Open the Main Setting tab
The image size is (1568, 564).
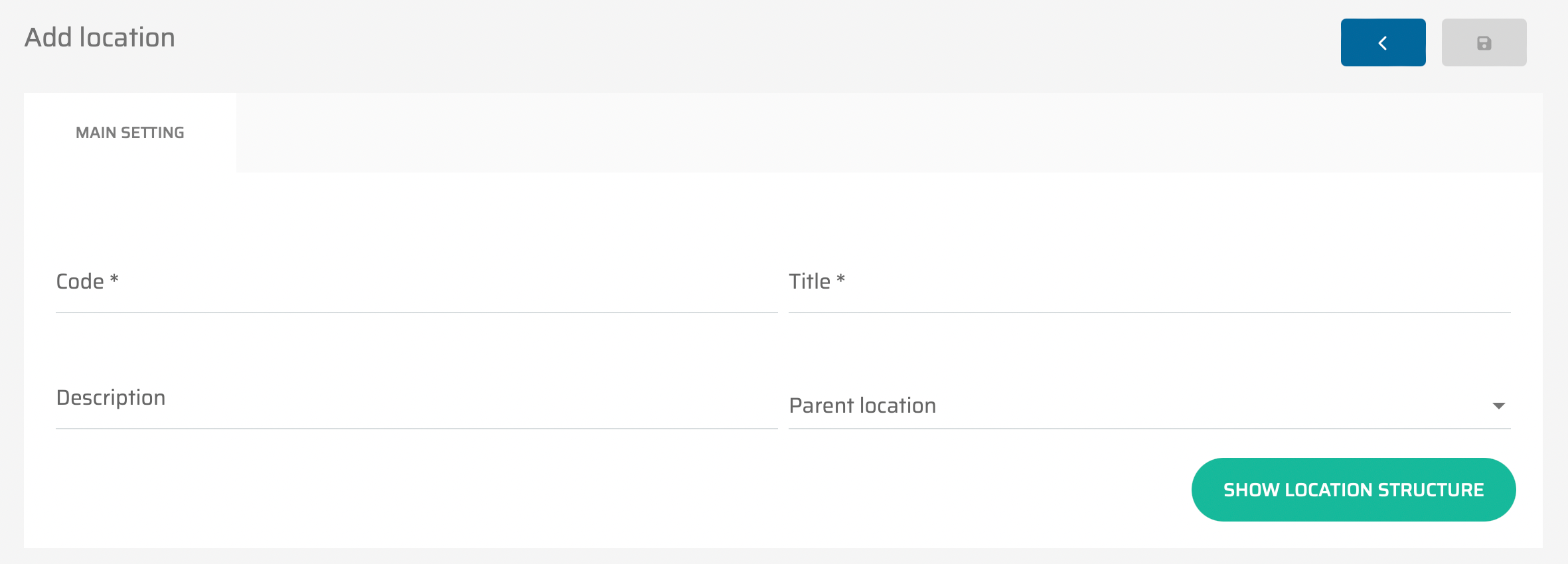click(130, 133)
